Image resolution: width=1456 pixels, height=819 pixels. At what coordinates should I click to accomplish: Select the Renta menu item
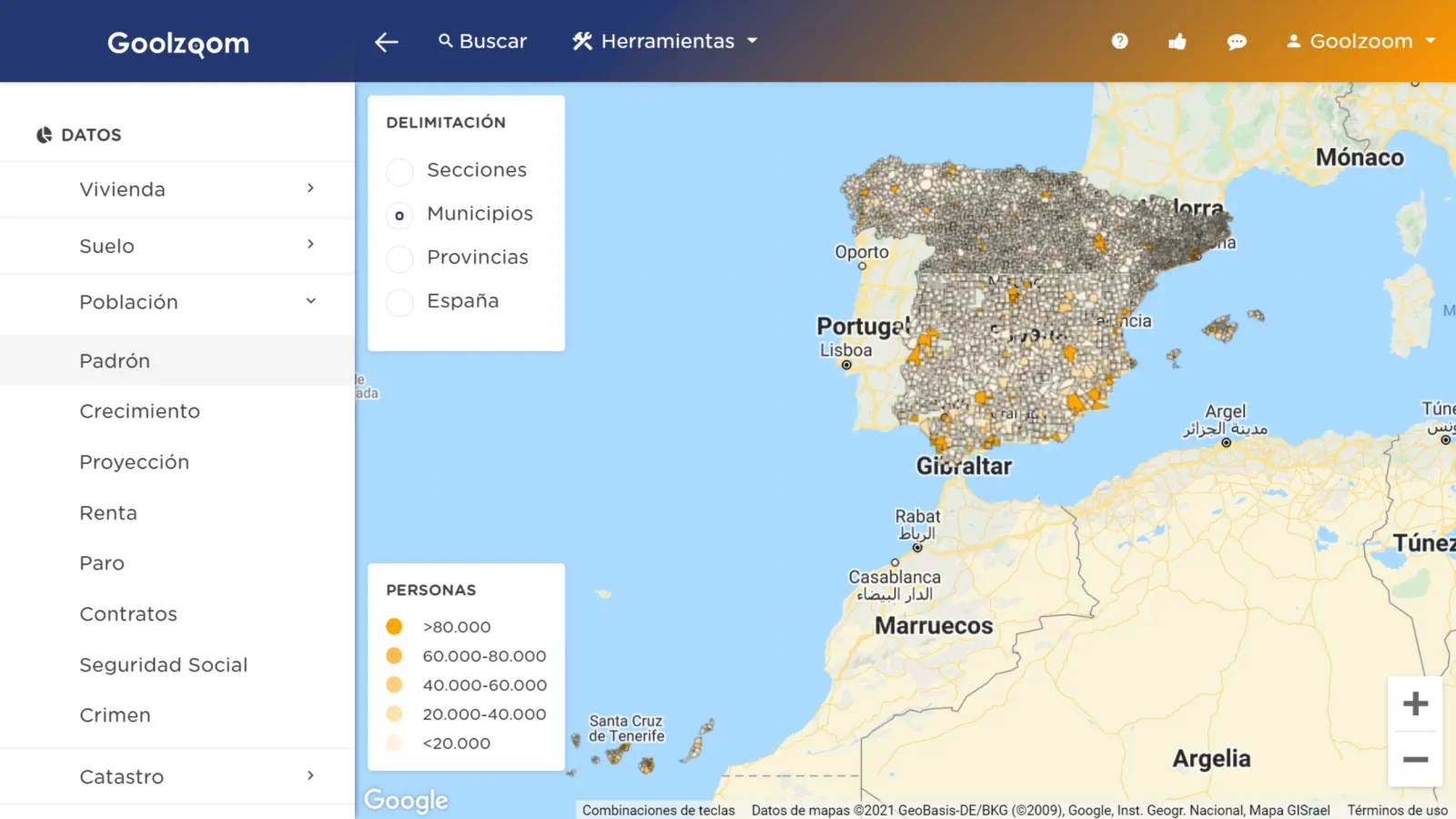(177, 512)
